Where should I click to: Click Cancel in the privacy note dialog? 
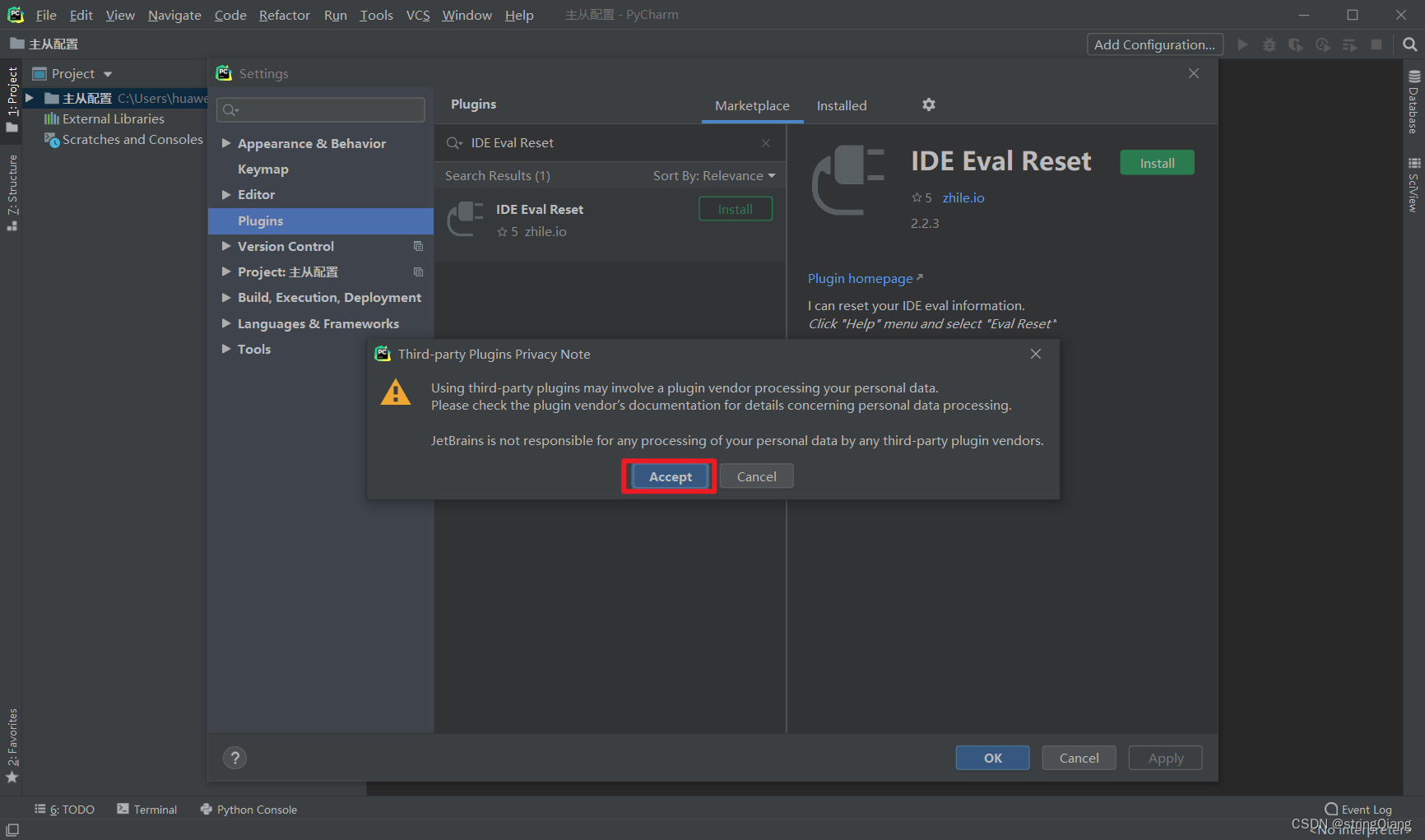(x=756, y=476)
